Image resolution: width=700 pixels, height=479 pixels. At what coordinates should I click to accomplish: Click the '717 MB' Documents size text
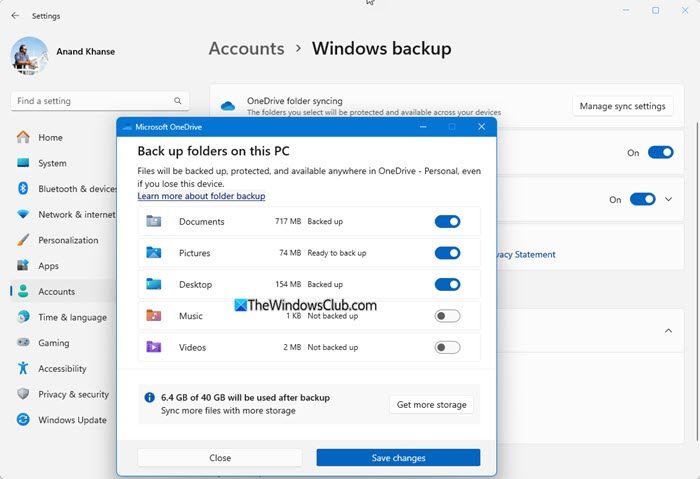(288, 221)
